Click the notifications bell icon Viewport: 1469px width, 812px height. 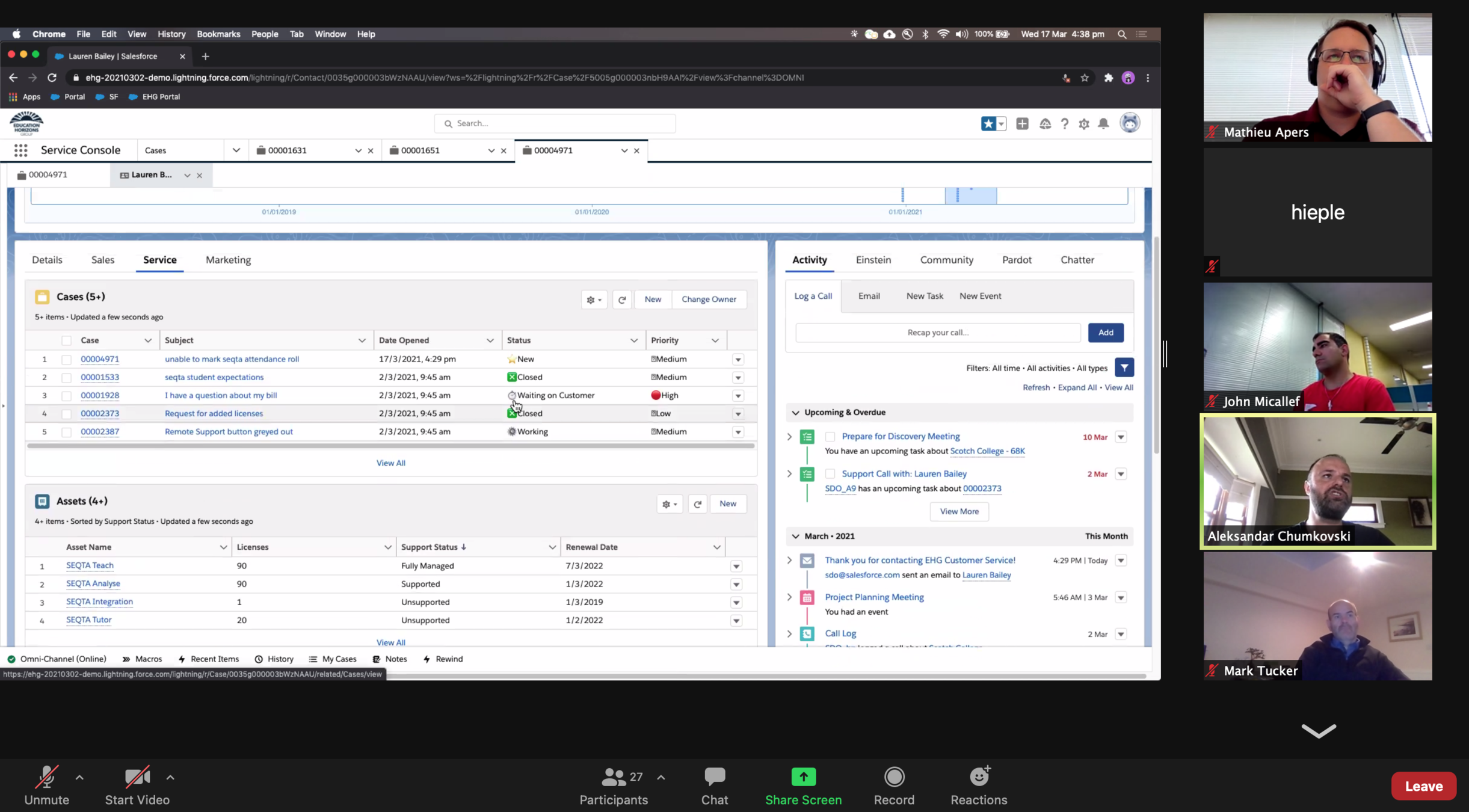pos(1103,123)
